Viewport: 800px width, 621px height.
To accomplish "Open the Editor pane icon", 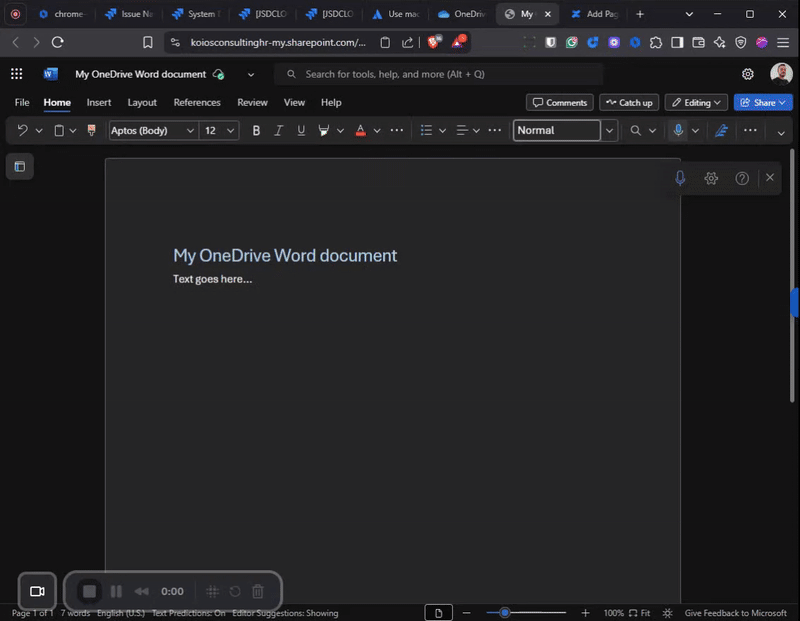I will tap(721, 130).
